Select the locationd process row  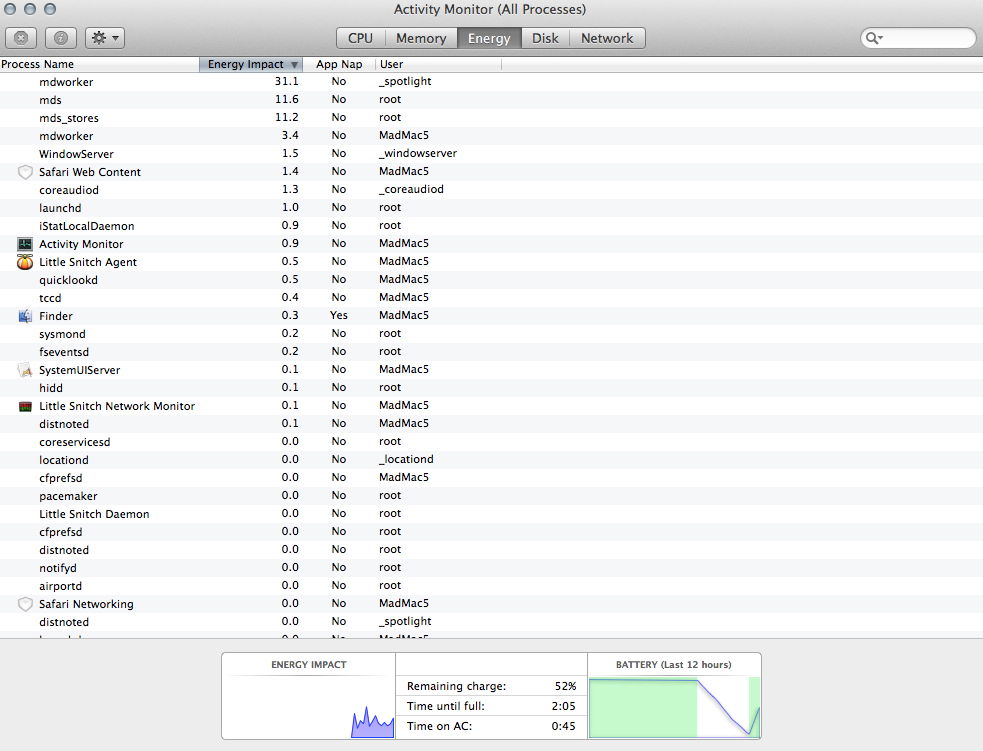tap(492, 460)
